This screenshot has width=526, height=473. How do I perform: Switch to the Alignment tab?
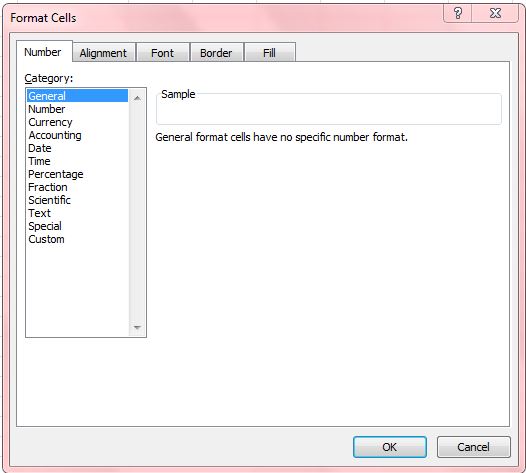(x=104, y=53)
